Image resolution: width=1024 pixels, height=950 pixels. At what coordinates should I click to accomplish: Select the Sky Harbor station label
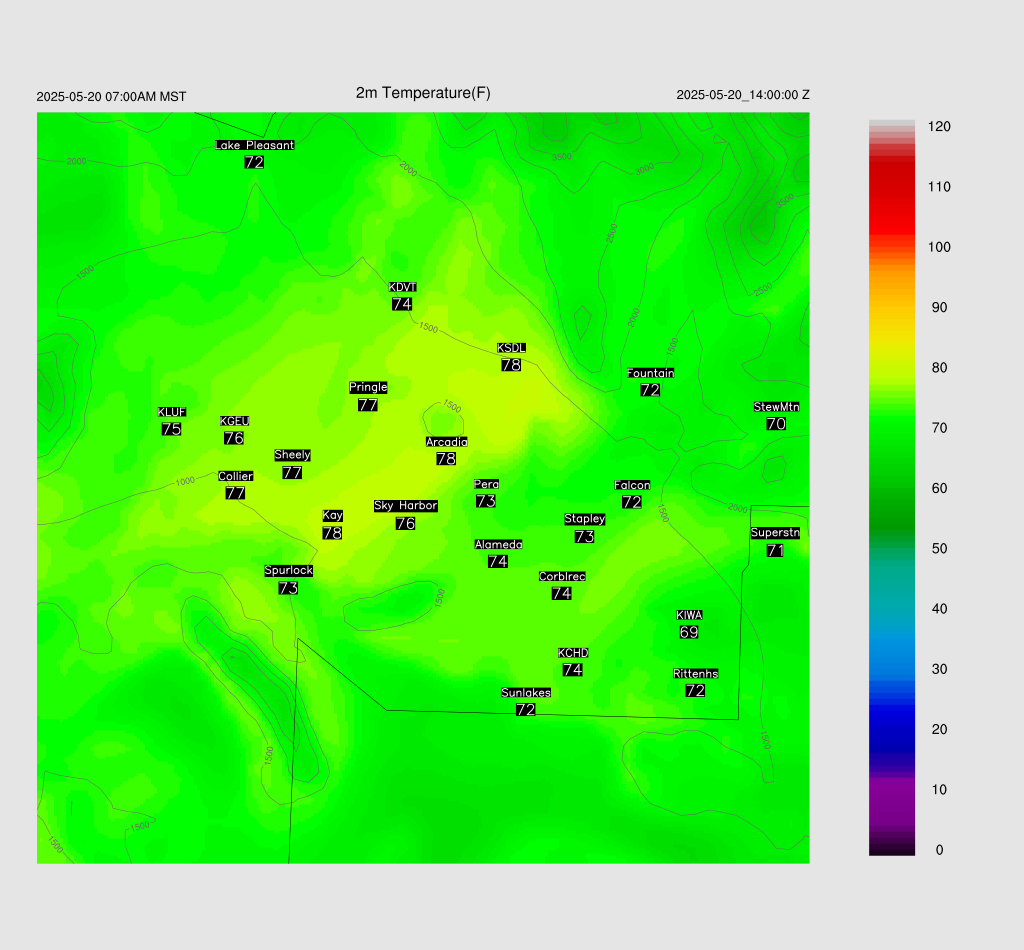coord(406,506)
